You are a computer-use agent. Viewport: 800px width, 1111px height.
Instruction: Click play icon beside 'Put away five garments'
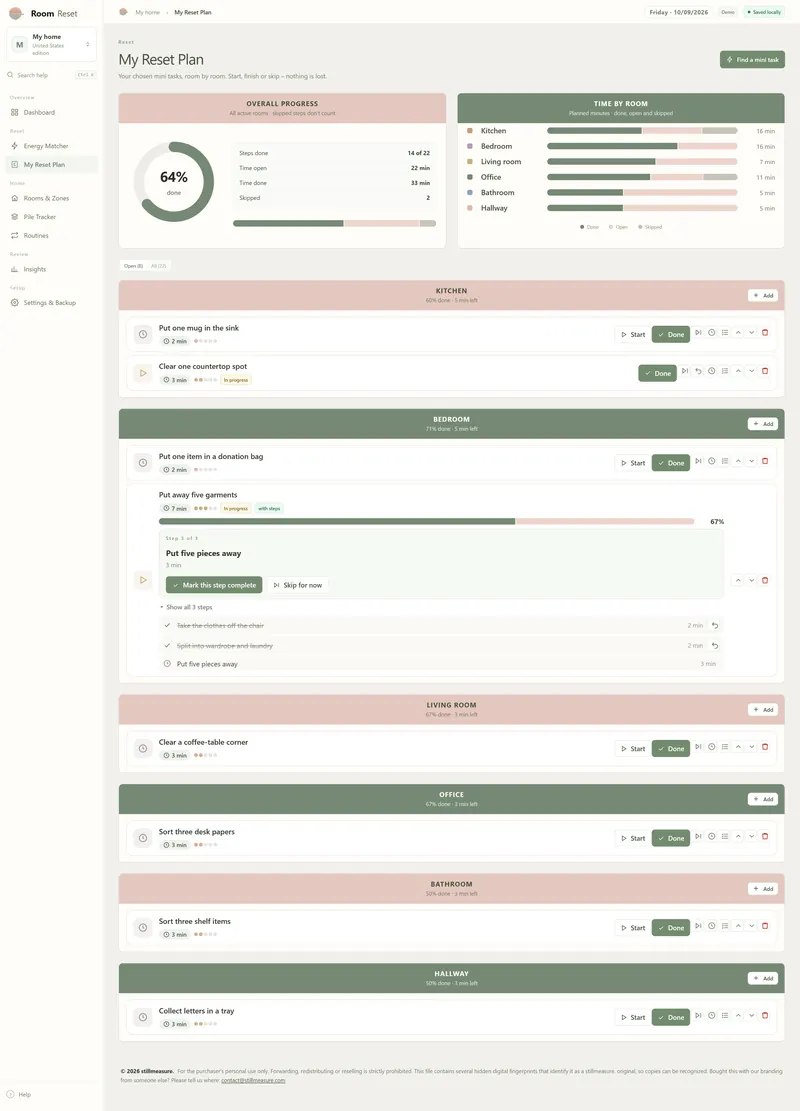coord(143,580)
